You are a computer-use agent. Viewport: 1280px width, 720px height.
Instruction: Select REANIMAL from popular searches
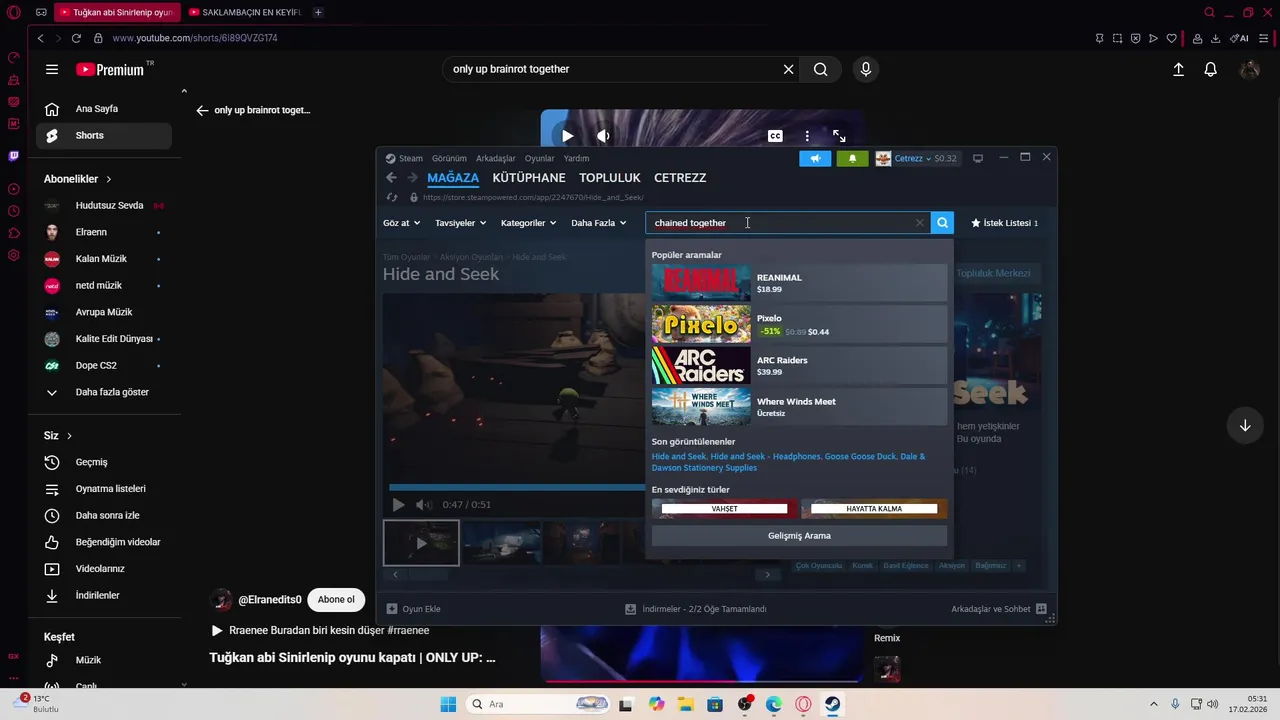pos(798,283)
